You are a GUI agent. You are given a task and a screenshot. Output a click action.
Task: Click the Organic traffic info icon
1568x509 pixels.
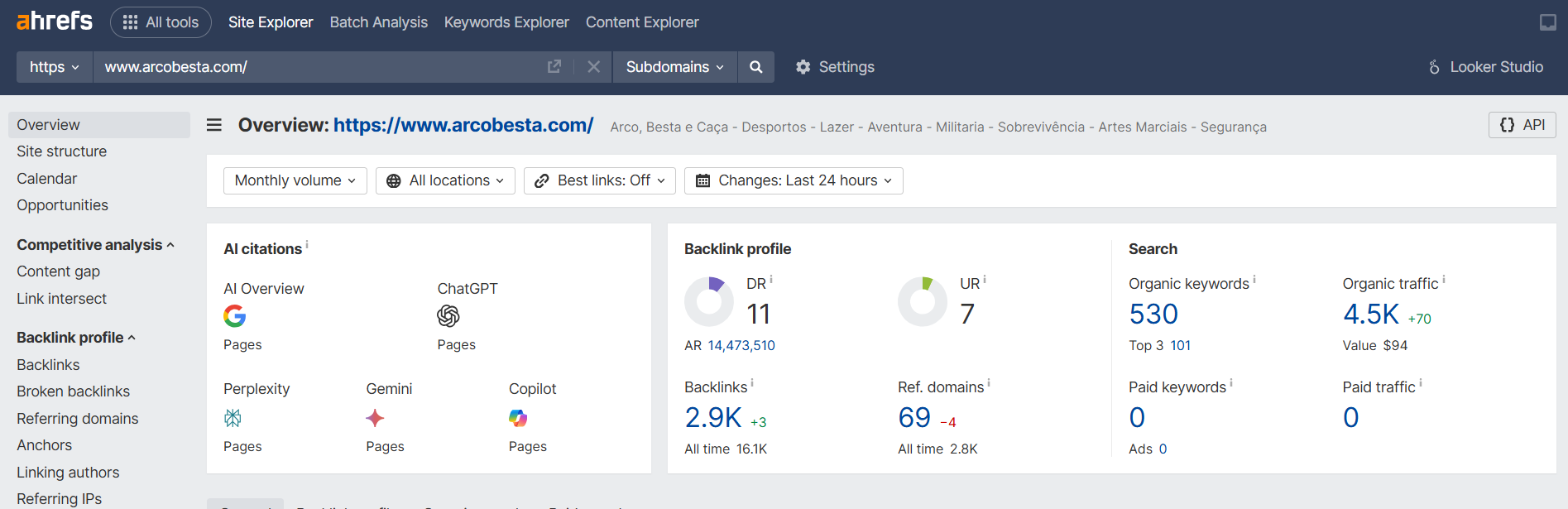[x=1444, y=280]
